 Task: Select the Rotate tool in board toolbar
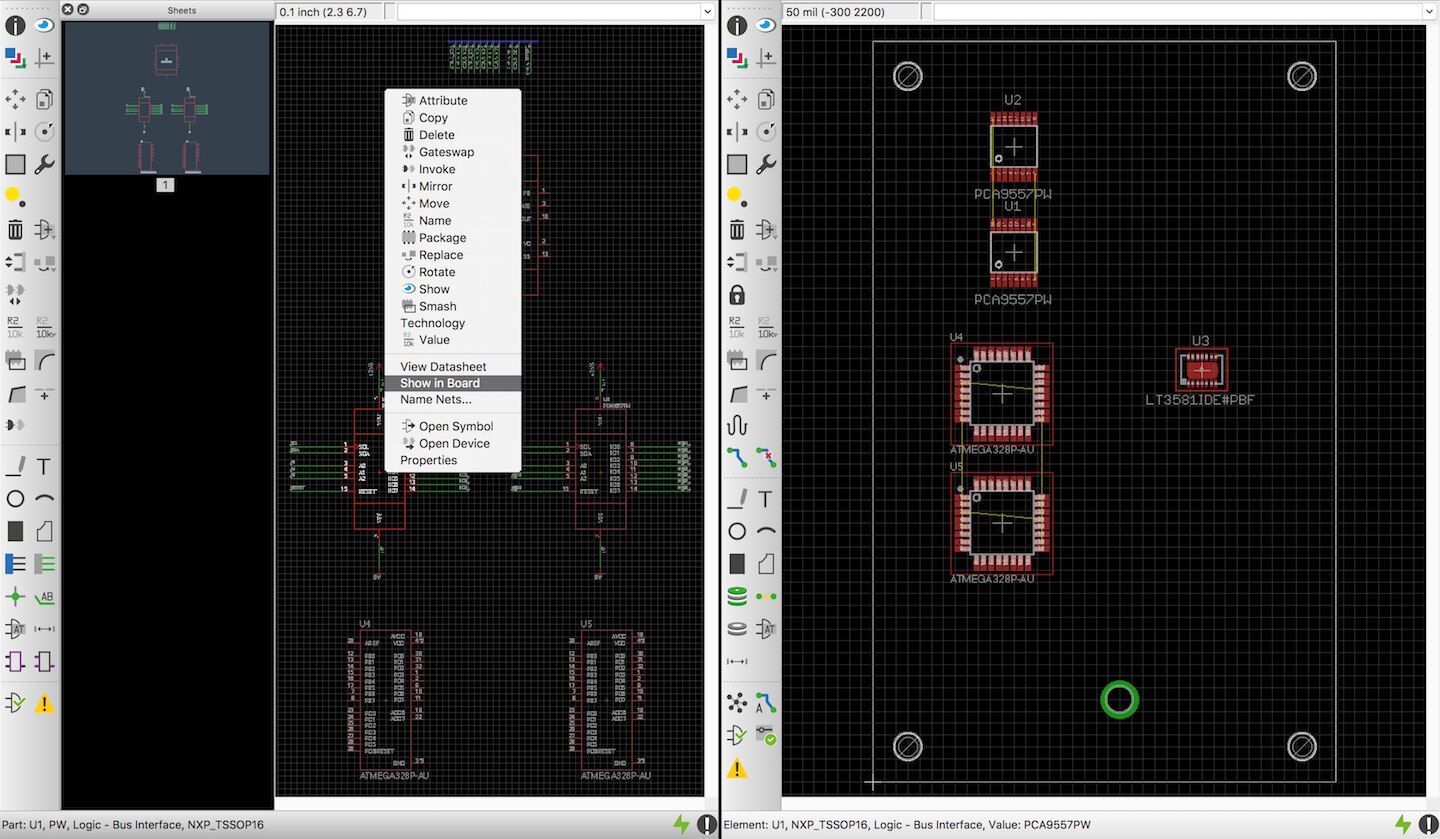(x=766, y=131)
